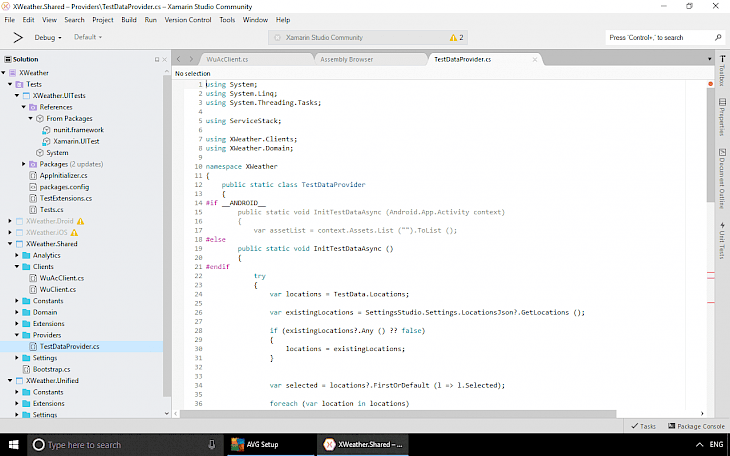Click the taskbar microphone icon
Viewport: 730px width, 456px height.
click(212, 444)
